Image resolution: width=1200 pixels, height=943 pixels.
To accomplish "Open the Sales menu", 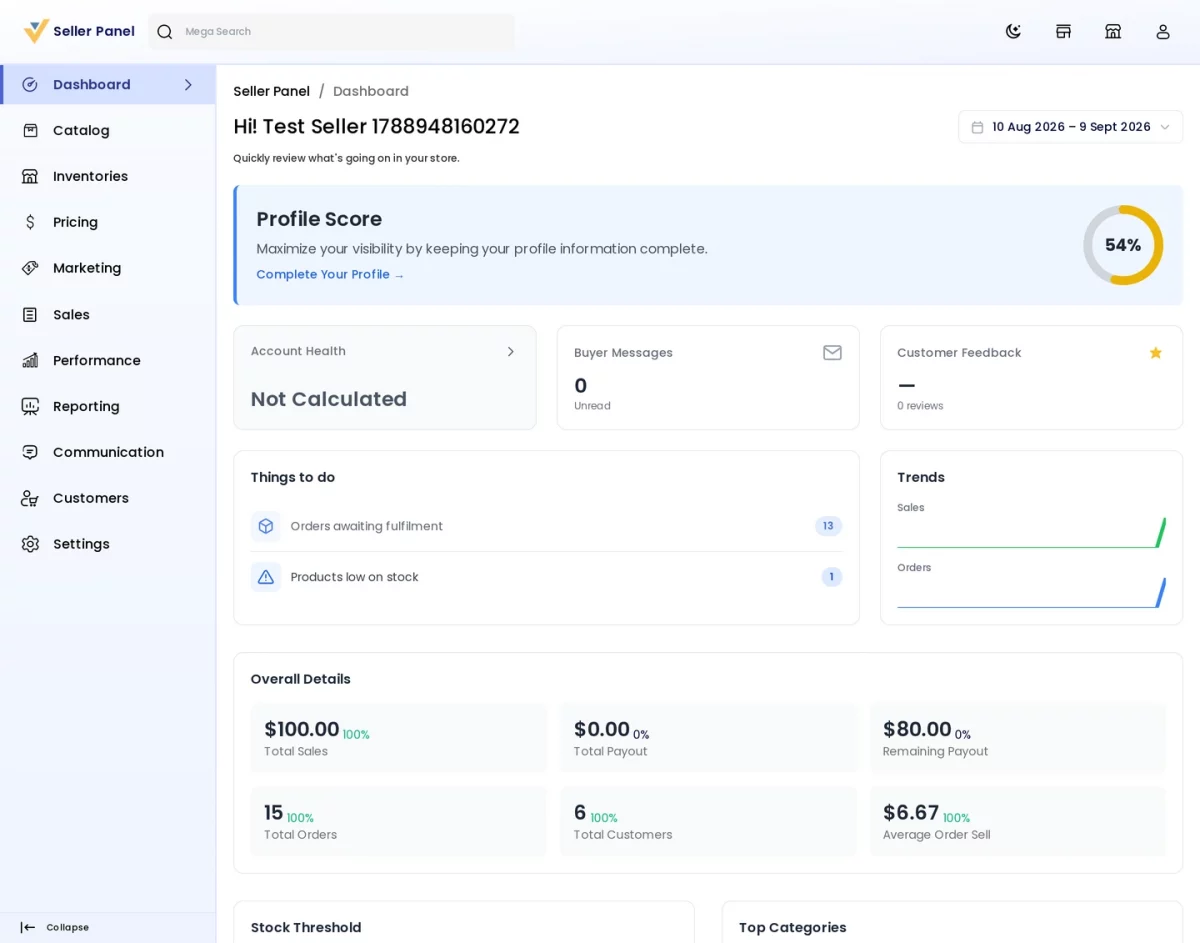I will pyautogui.click(x=108, y=315).
